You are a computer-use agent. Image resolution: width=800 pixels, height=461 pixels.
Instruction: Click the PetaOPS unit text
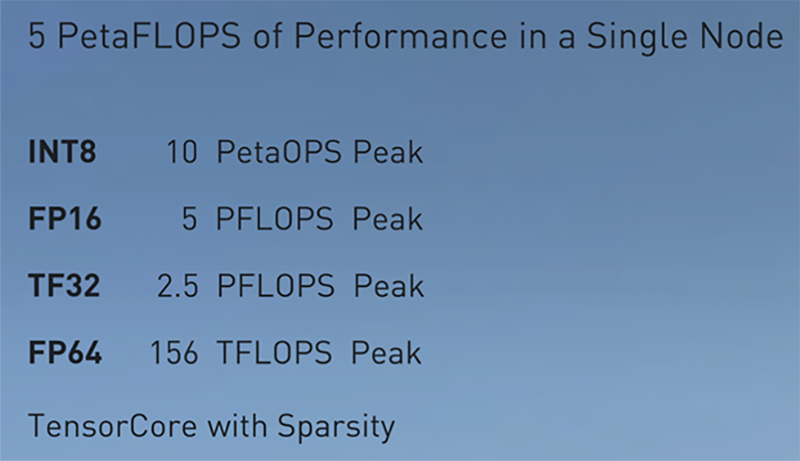278,153
